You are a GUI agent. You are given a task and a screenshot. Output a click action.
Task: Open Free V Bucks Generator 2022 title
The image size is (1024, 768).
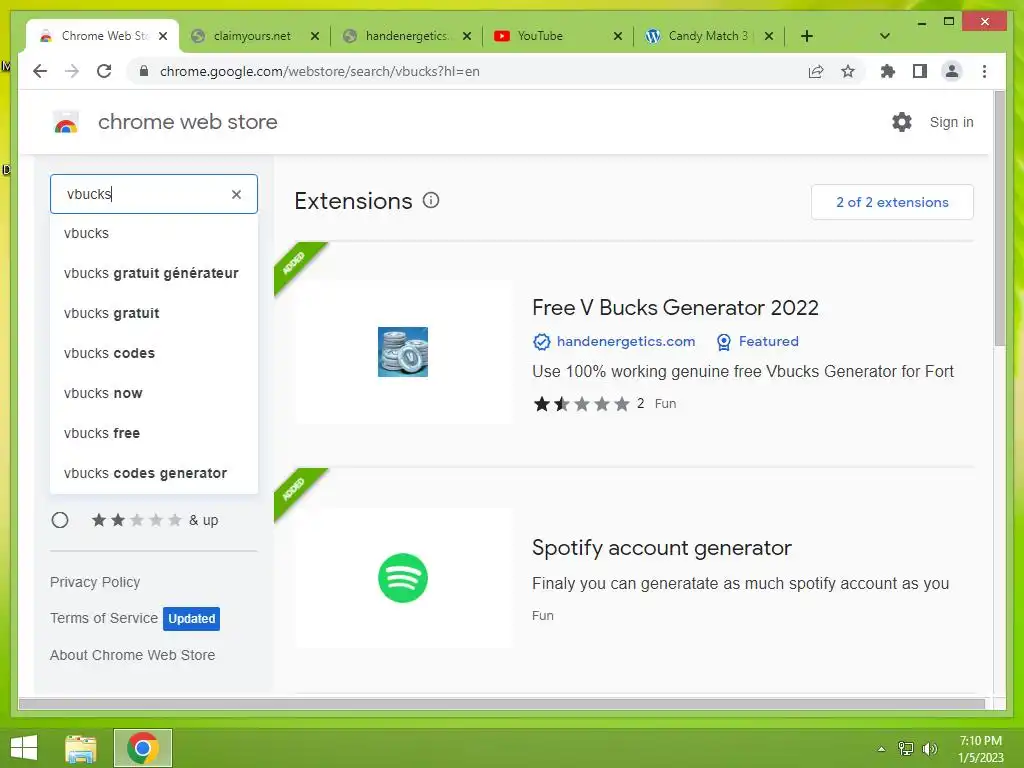(675, 308)
